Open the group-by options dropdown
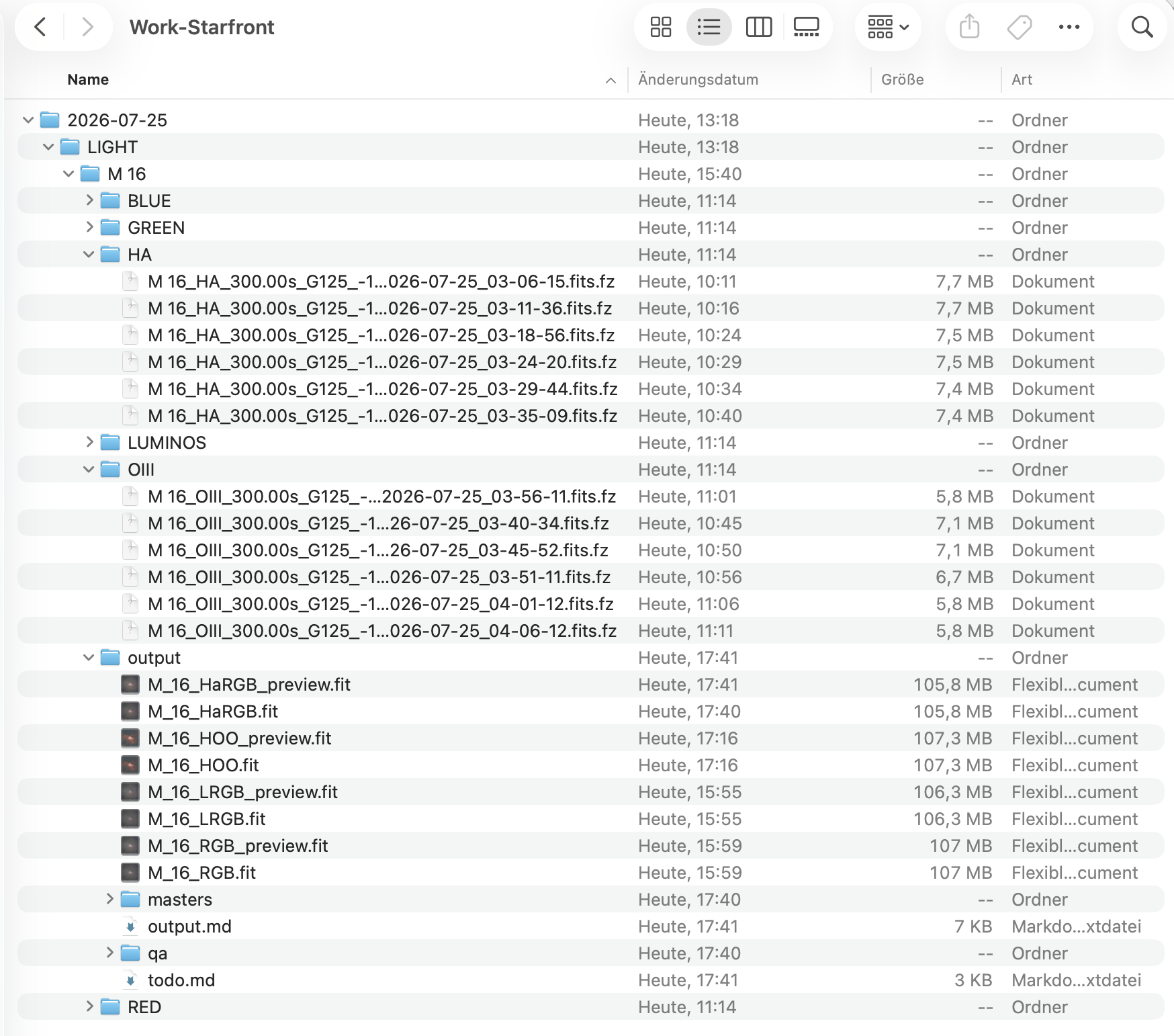This screenshot has height=1036, width=1174. coord(888,28)
